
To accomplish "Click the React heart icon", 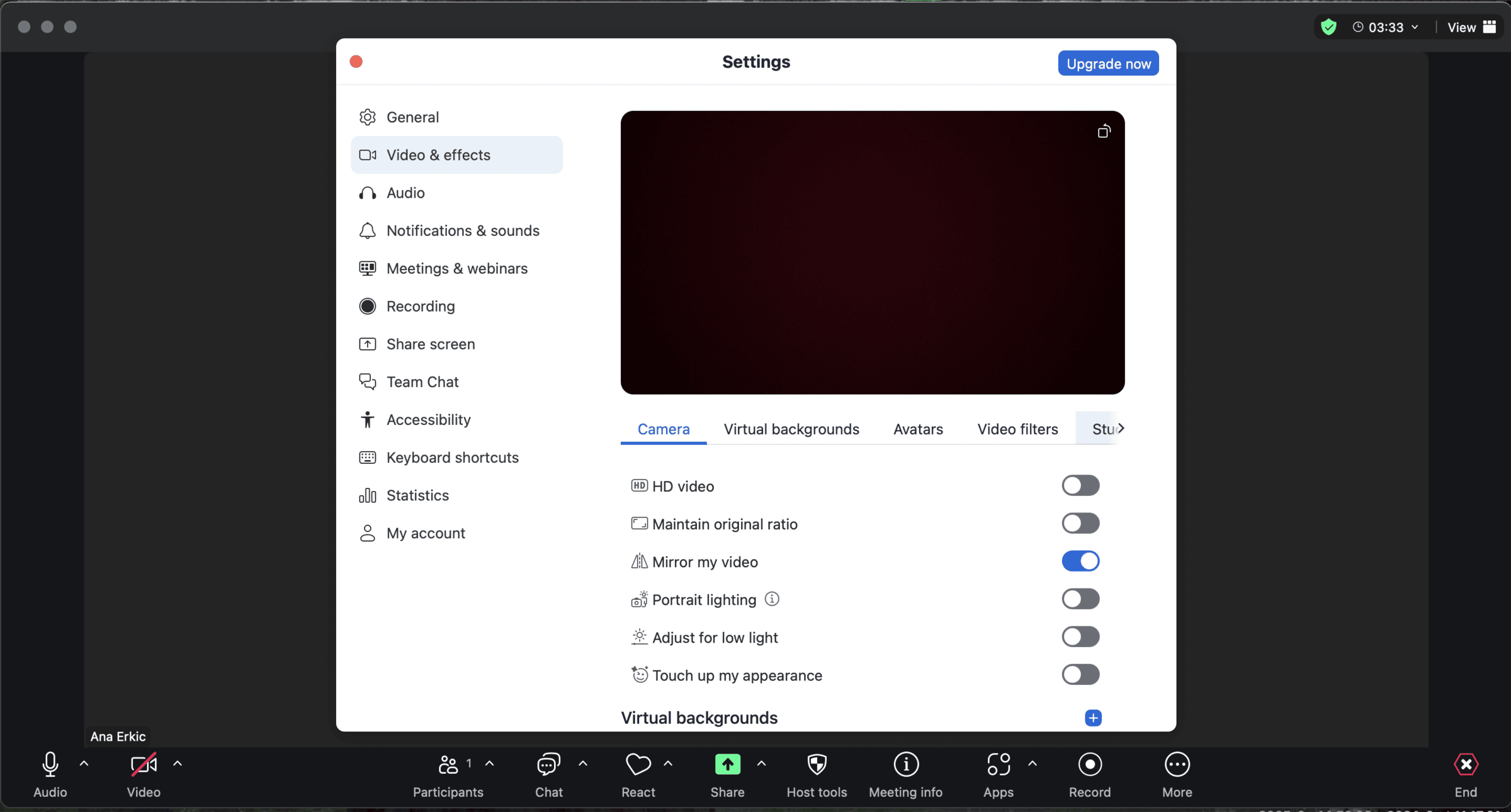I will pyautogui.click(x=638, y=764).
